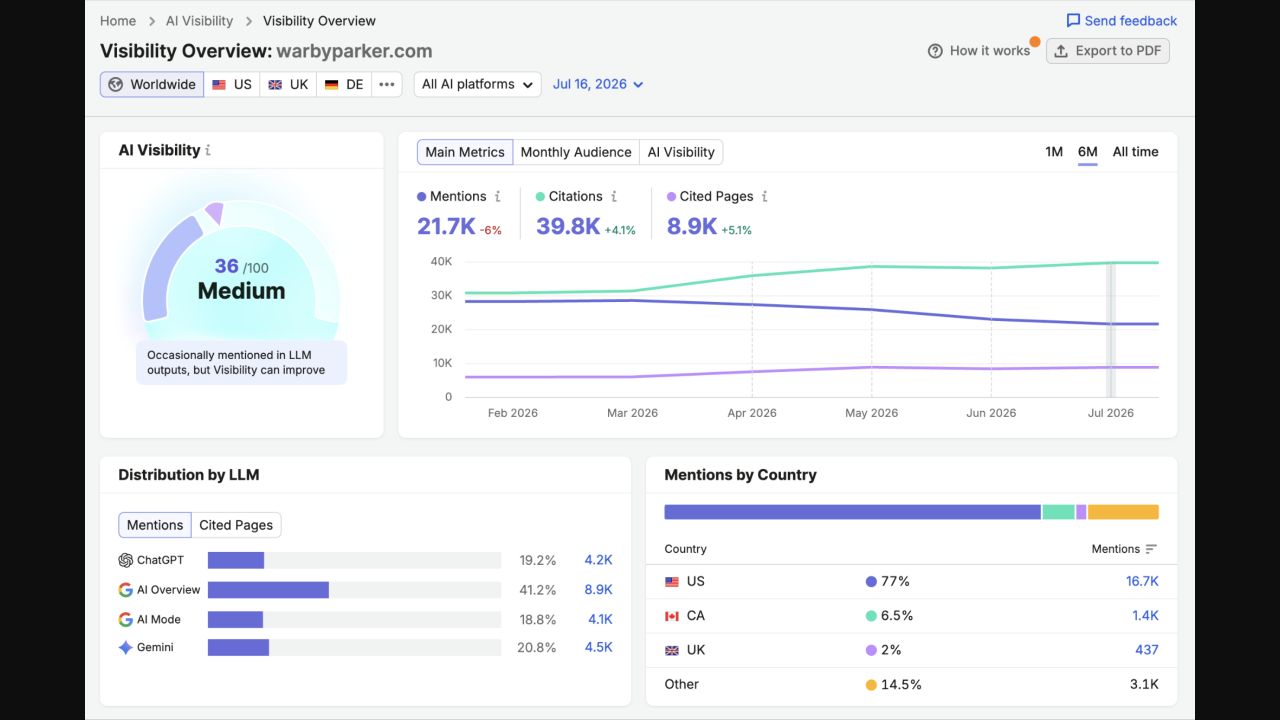Expand more regions with the ellipsis button
The image size is (1280, 720).
point(386,84)
